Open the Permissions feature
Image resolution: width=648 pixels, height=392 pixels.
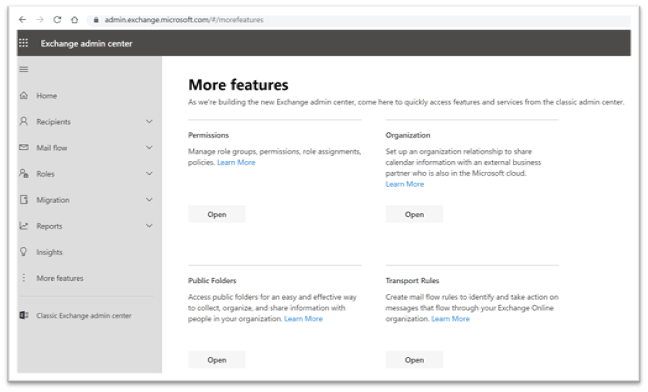tap(217, 214)
